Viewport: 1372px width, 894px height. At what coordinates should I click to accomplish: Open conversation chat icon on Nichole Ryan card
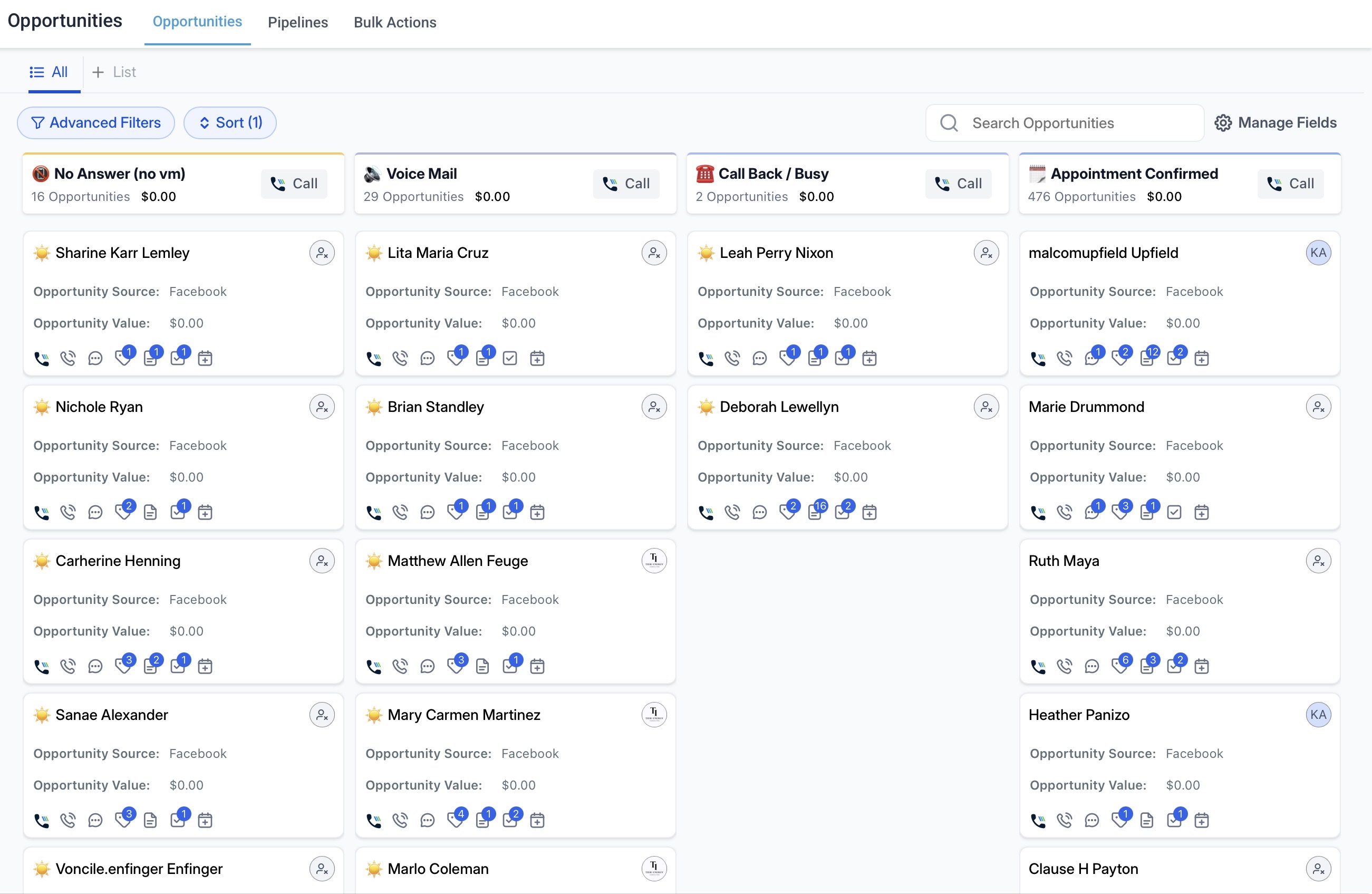[x=95, y=512]
